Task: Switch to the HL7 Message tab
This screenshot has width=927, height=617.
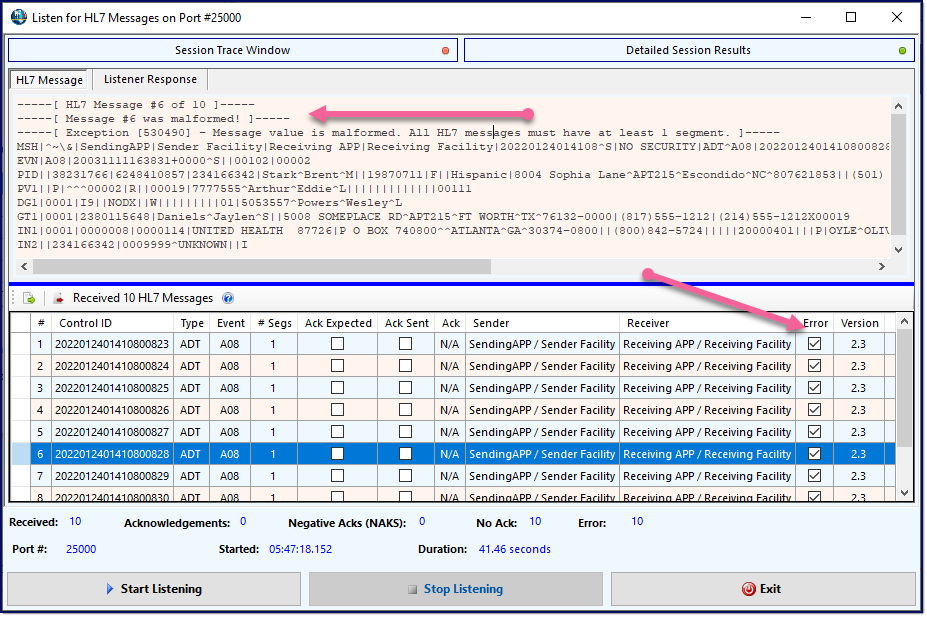Action: [x=49, y=80]
